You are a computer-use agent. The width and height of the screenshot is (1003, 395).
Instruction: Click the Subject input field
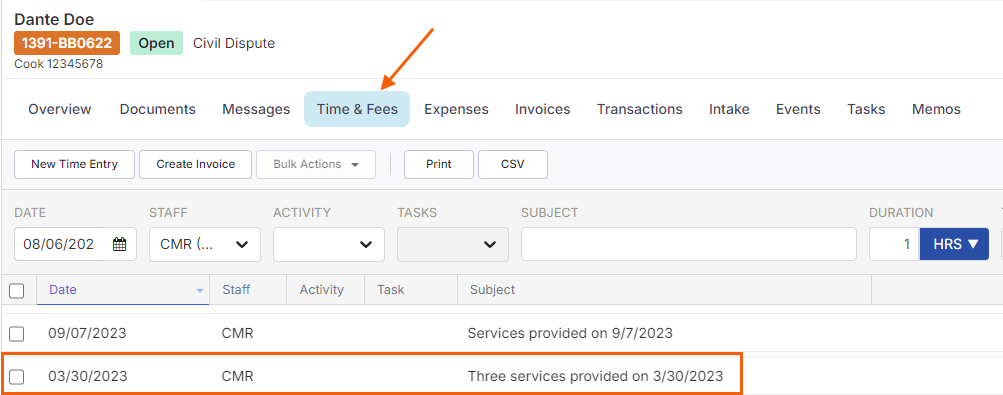[689, 244]
